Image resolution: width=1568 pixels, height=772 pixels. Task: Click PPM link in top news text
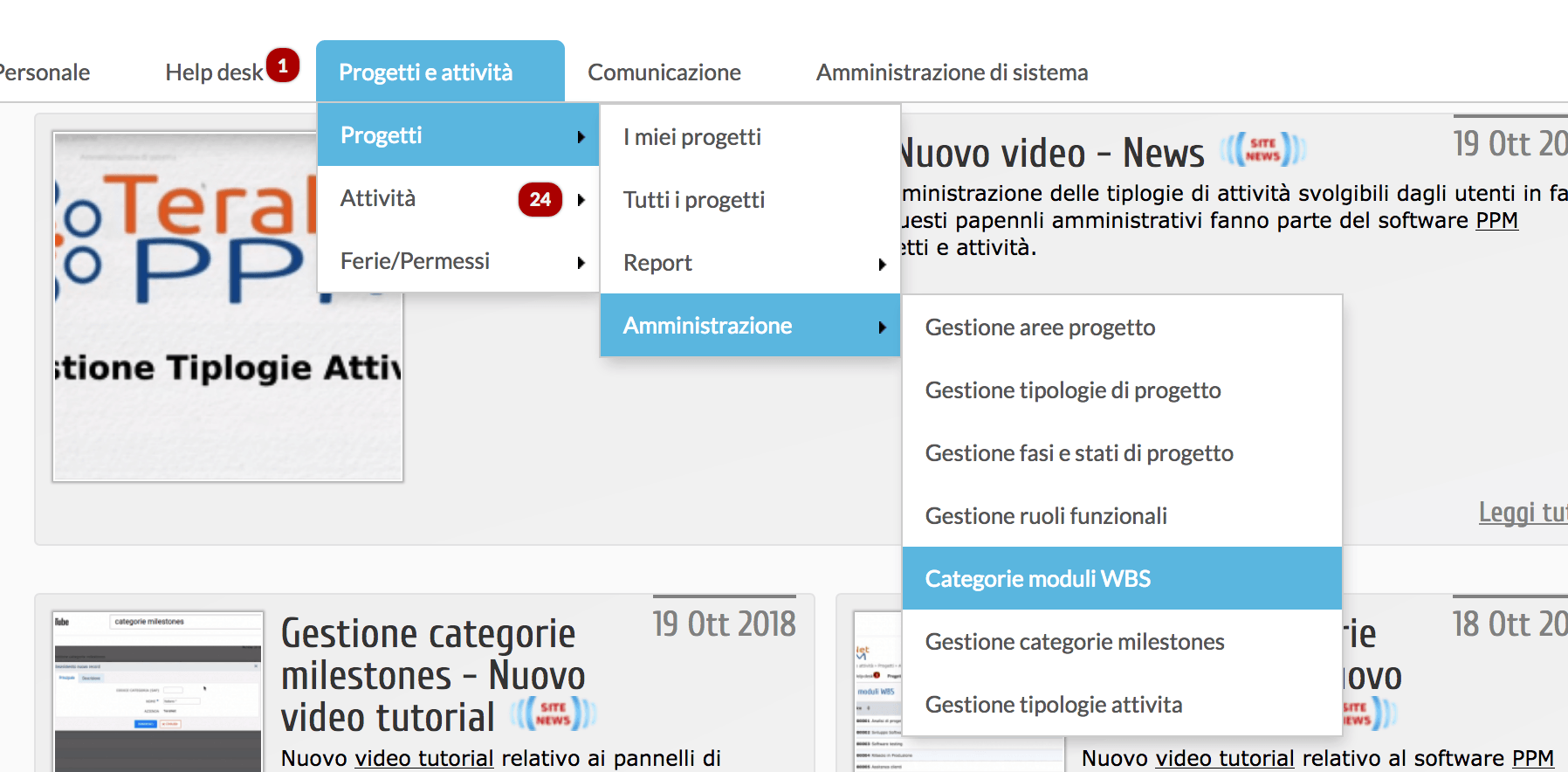pyautogui.click(x=1496, y=220)
